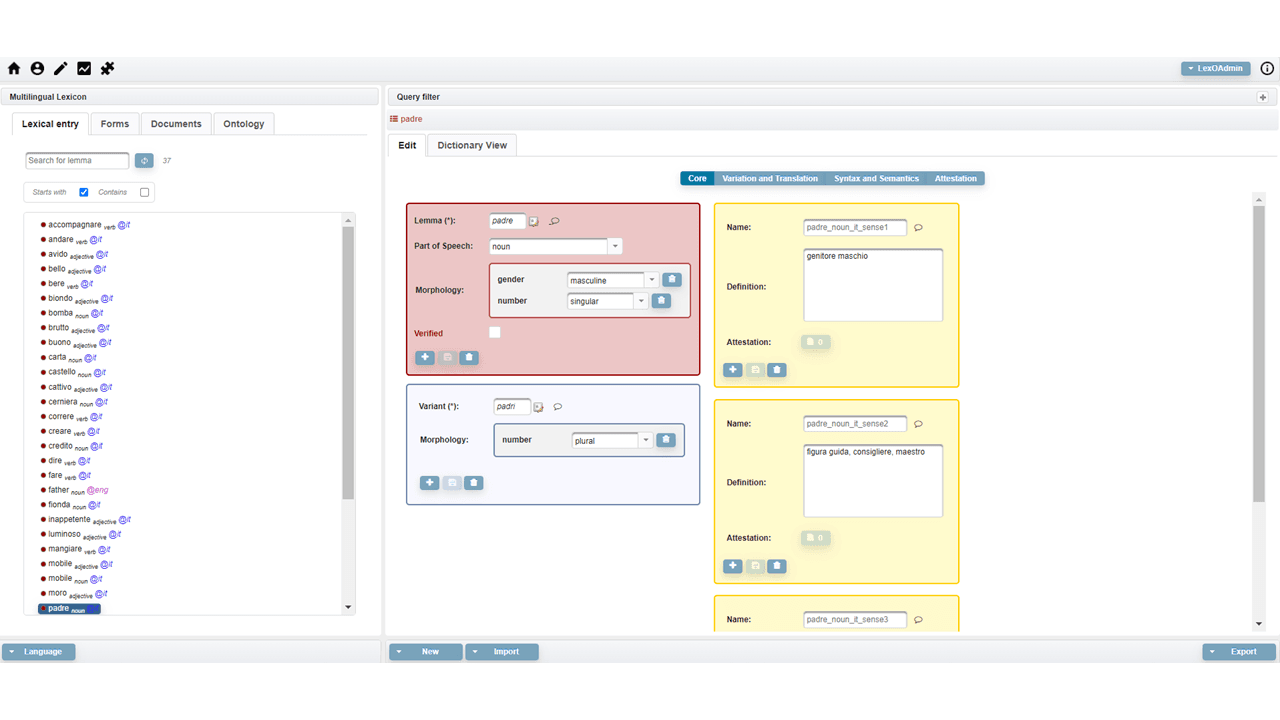The width and height of the screenshot is (1280, 720).
Task: Click the info icon at top right
Action: (x=1267, y=69)
